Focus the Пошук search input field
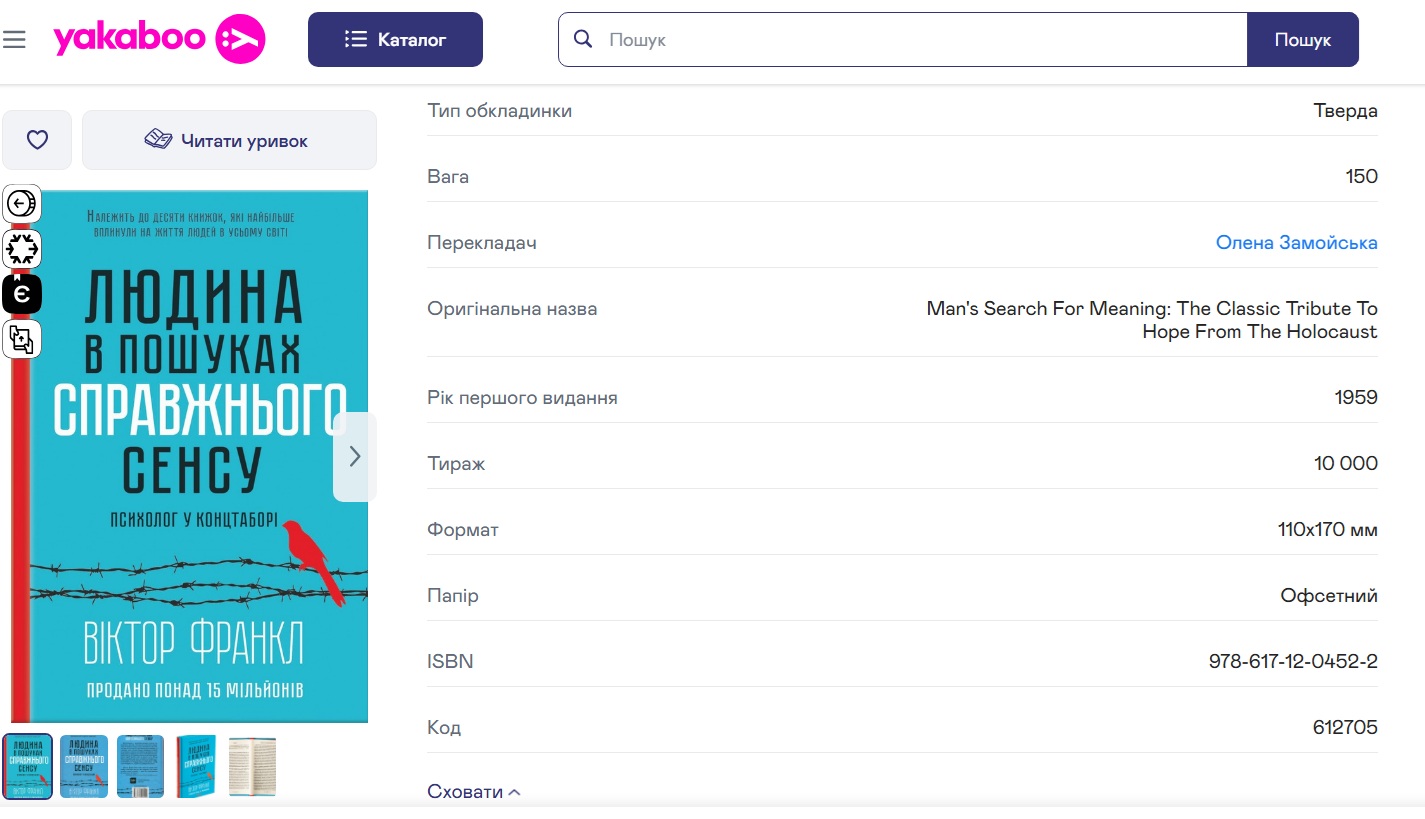The height and width of the screenshot is (819, 1425). tap(920, 40)
